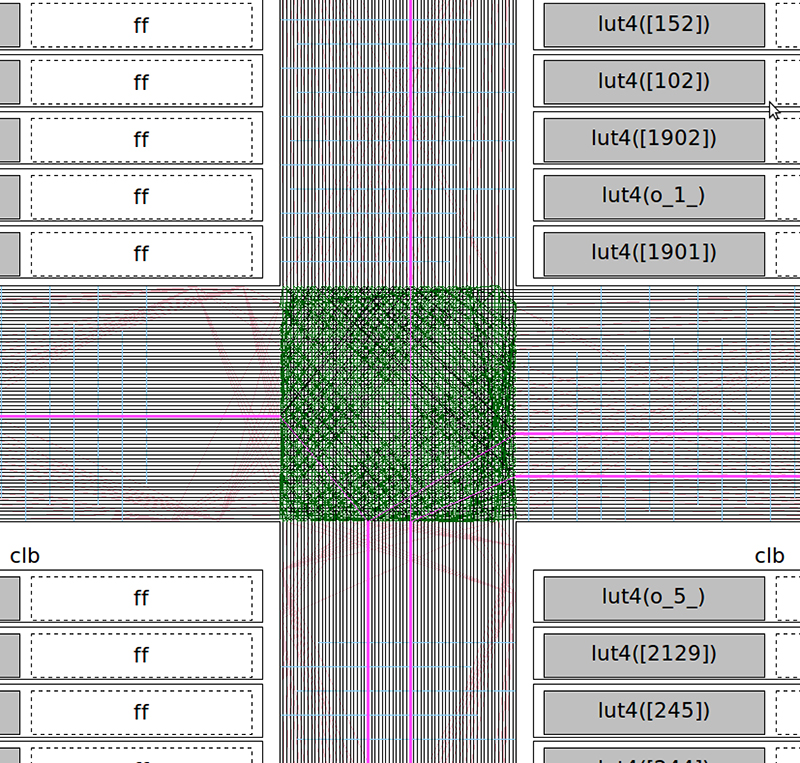
Task: Click the green switch box at center
Action: pyautogui.click(x=398, y=404)
